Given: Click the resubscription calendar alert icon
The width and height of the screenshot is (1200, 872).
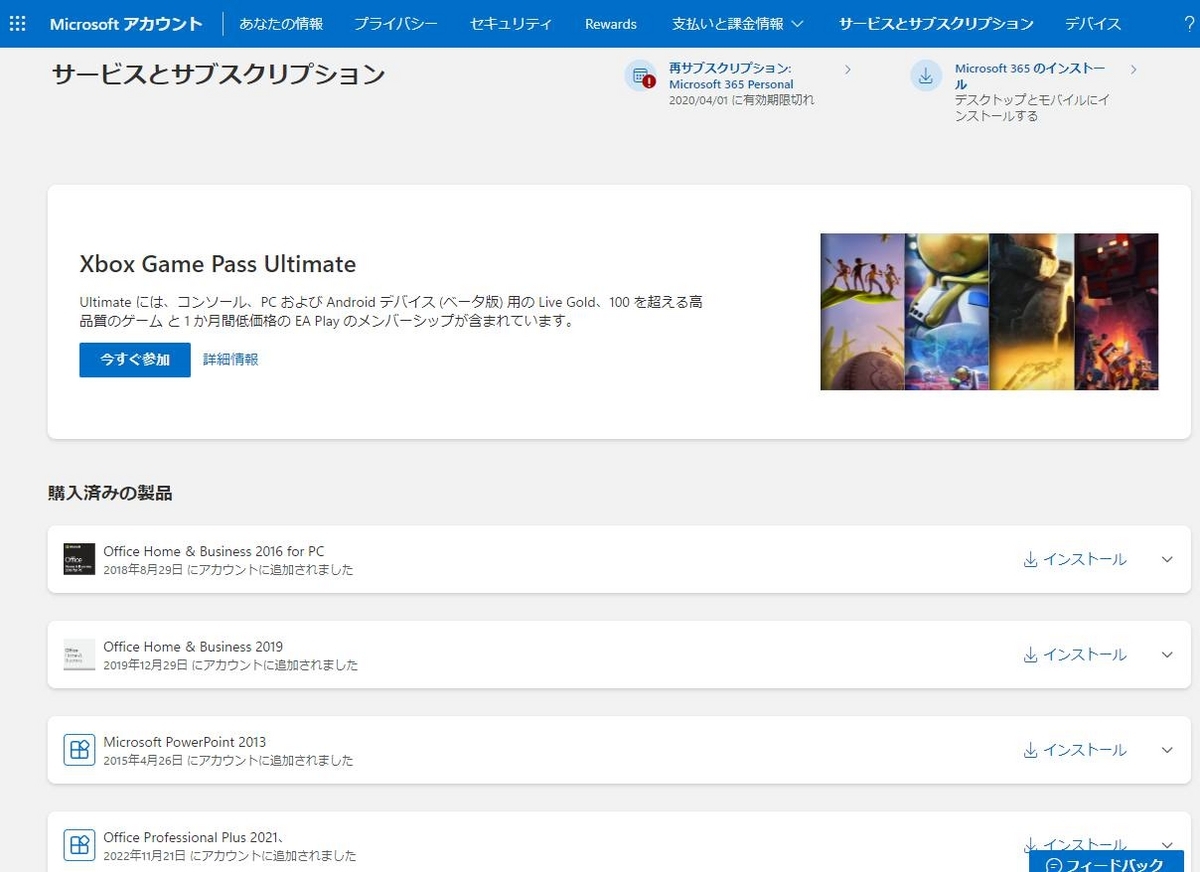Looking at the screenshot, I should point(640,76).
